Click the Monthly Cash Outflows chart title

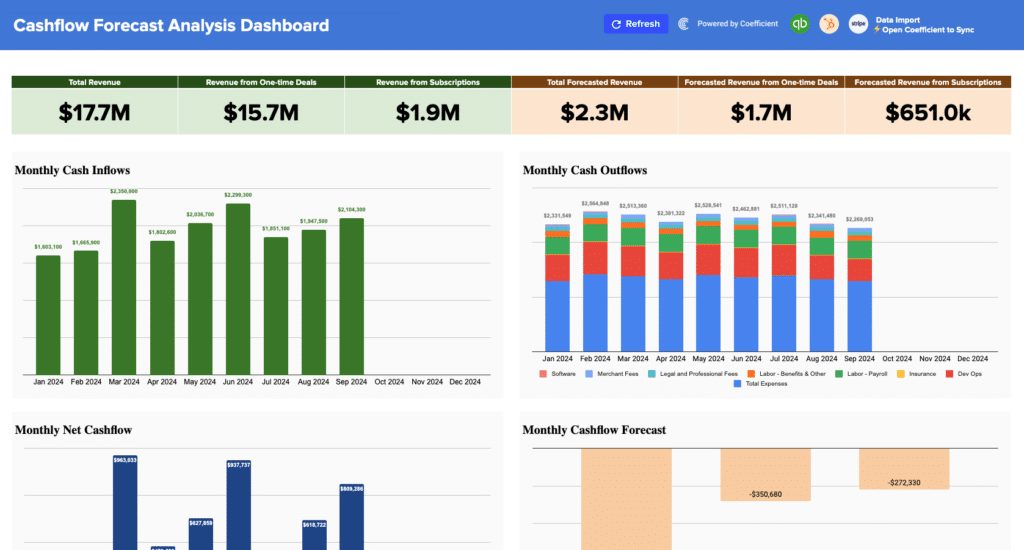[x=585, y=170]
